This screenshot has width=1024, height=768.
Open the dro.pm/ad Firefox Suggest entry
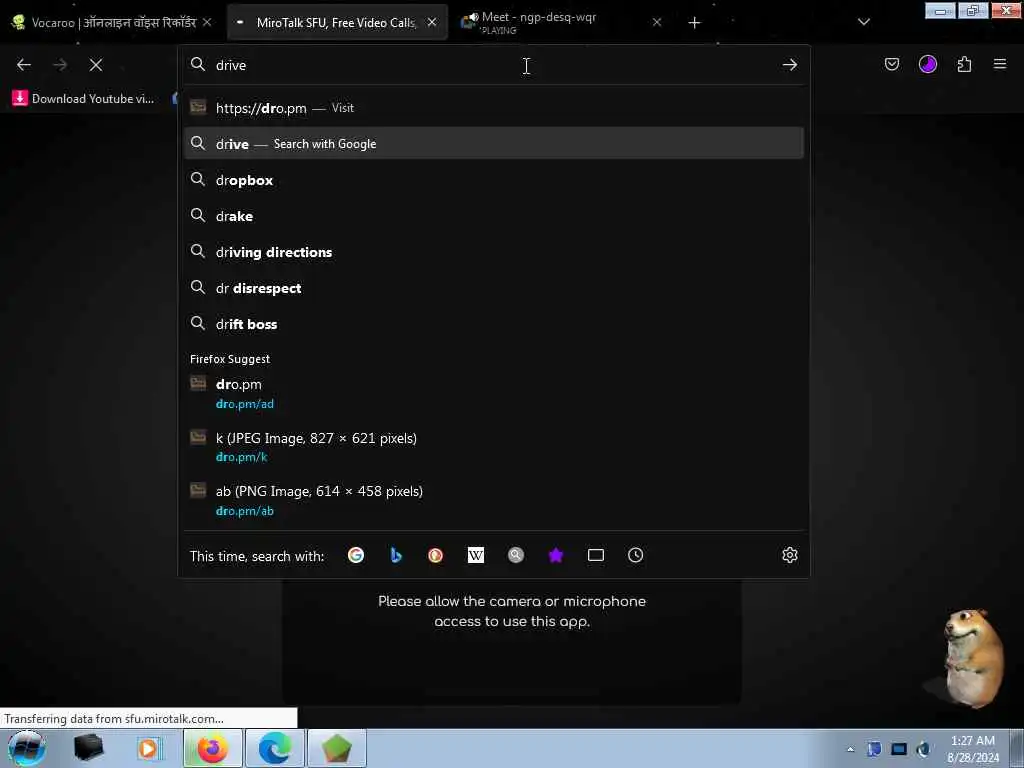tap(494, 393)
